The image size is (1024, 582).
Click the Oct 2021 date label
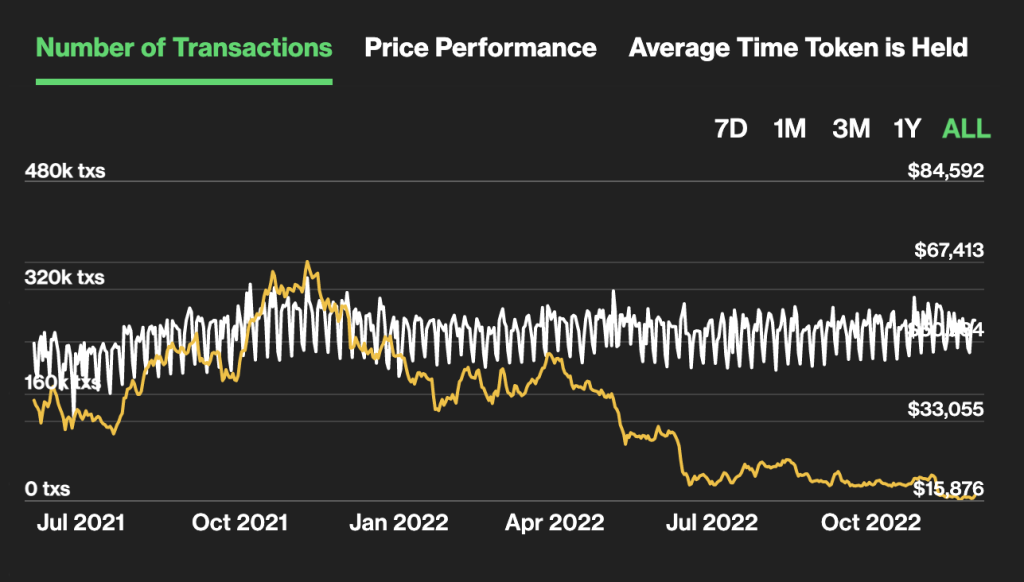point(240,523)
